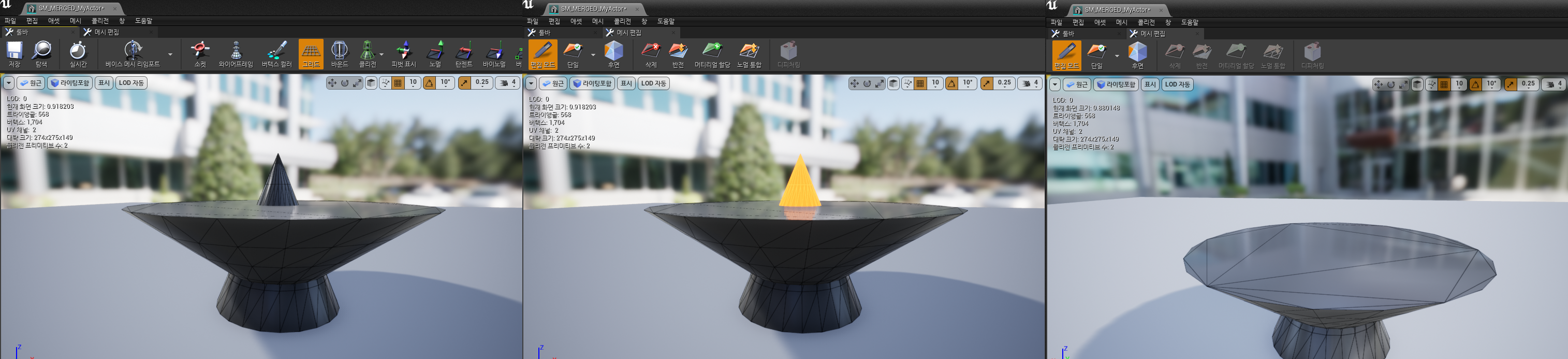Click Collision (콜리전) toolbar icon in left window
The height and width of the screenshot is (359, 1568).
(x=367, y=54)
